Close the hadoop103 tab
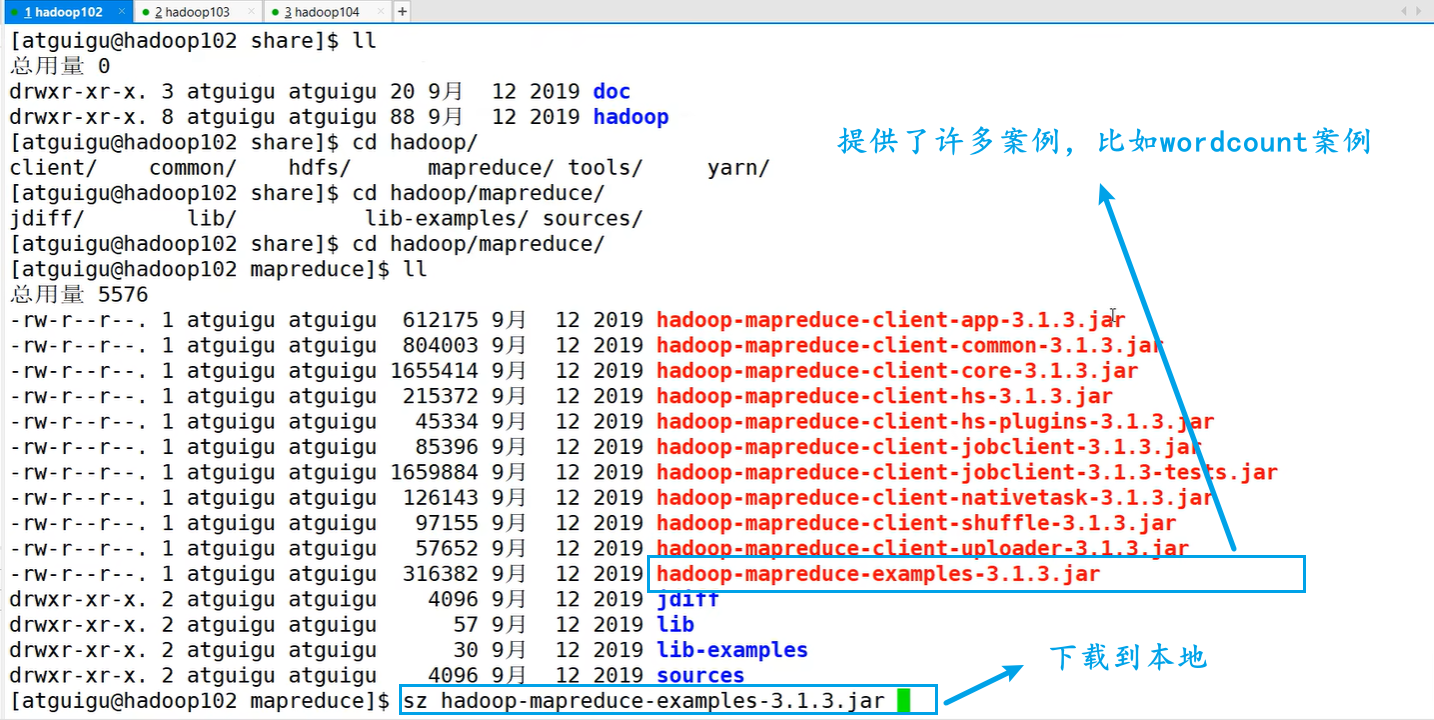Image resolution: width=1434 pixels, height=720 pixels. (251, 12)
